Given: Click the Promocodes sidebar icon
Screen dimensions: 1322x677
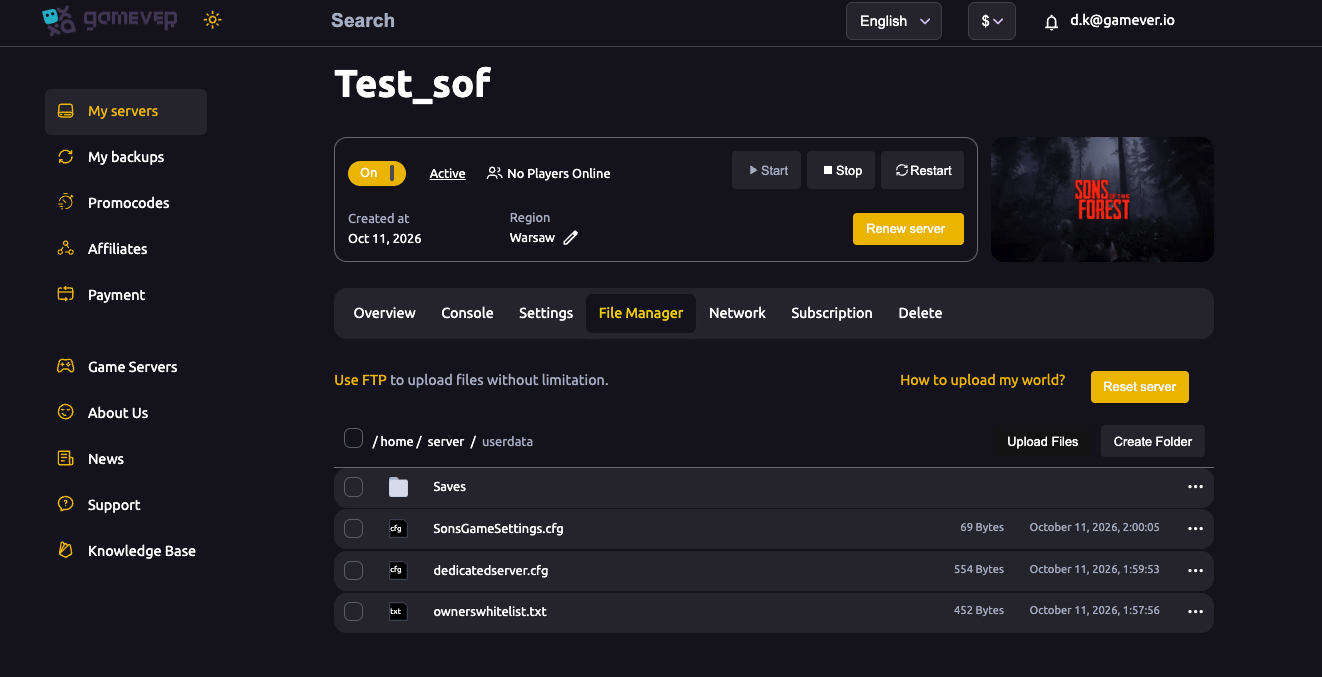Looking at the screenshot, I should tap(66, 203).
